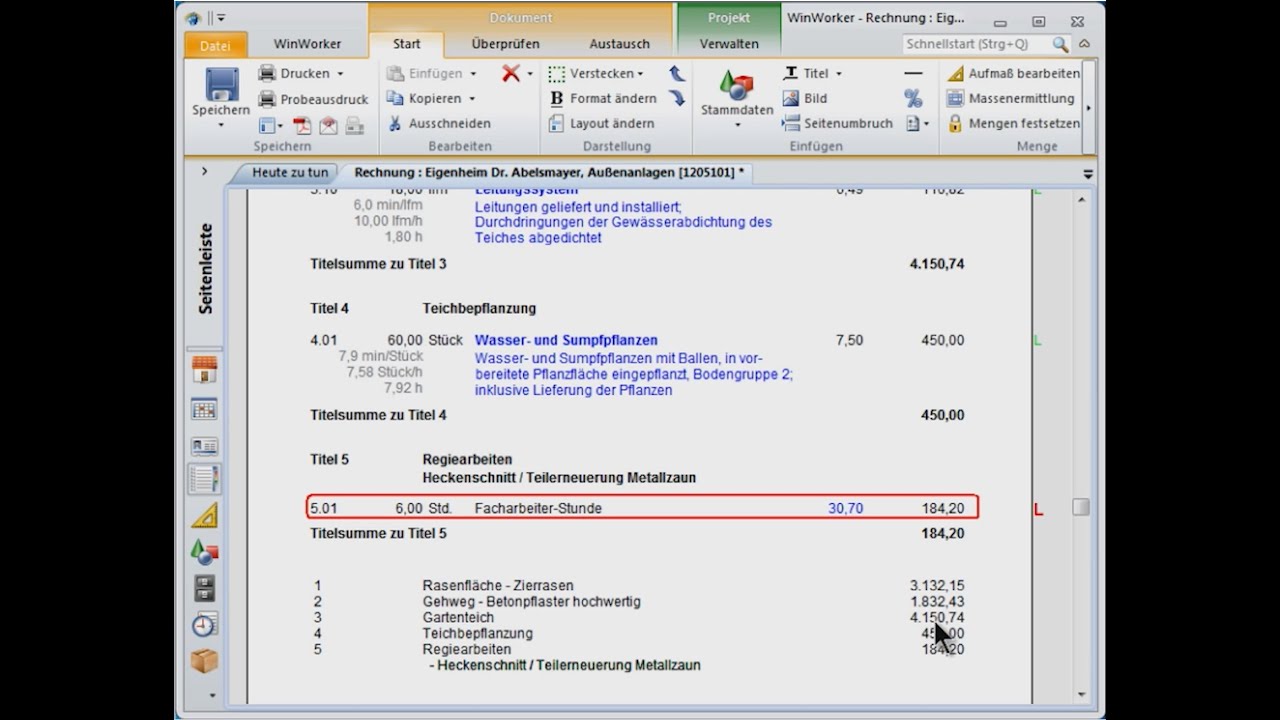Open the Drucken dropdown arrow

(340, 73)
